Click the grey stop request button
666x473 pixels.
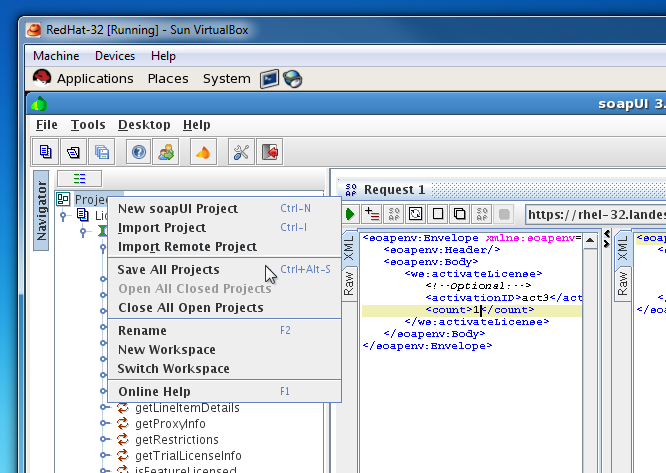coord(504,214)
